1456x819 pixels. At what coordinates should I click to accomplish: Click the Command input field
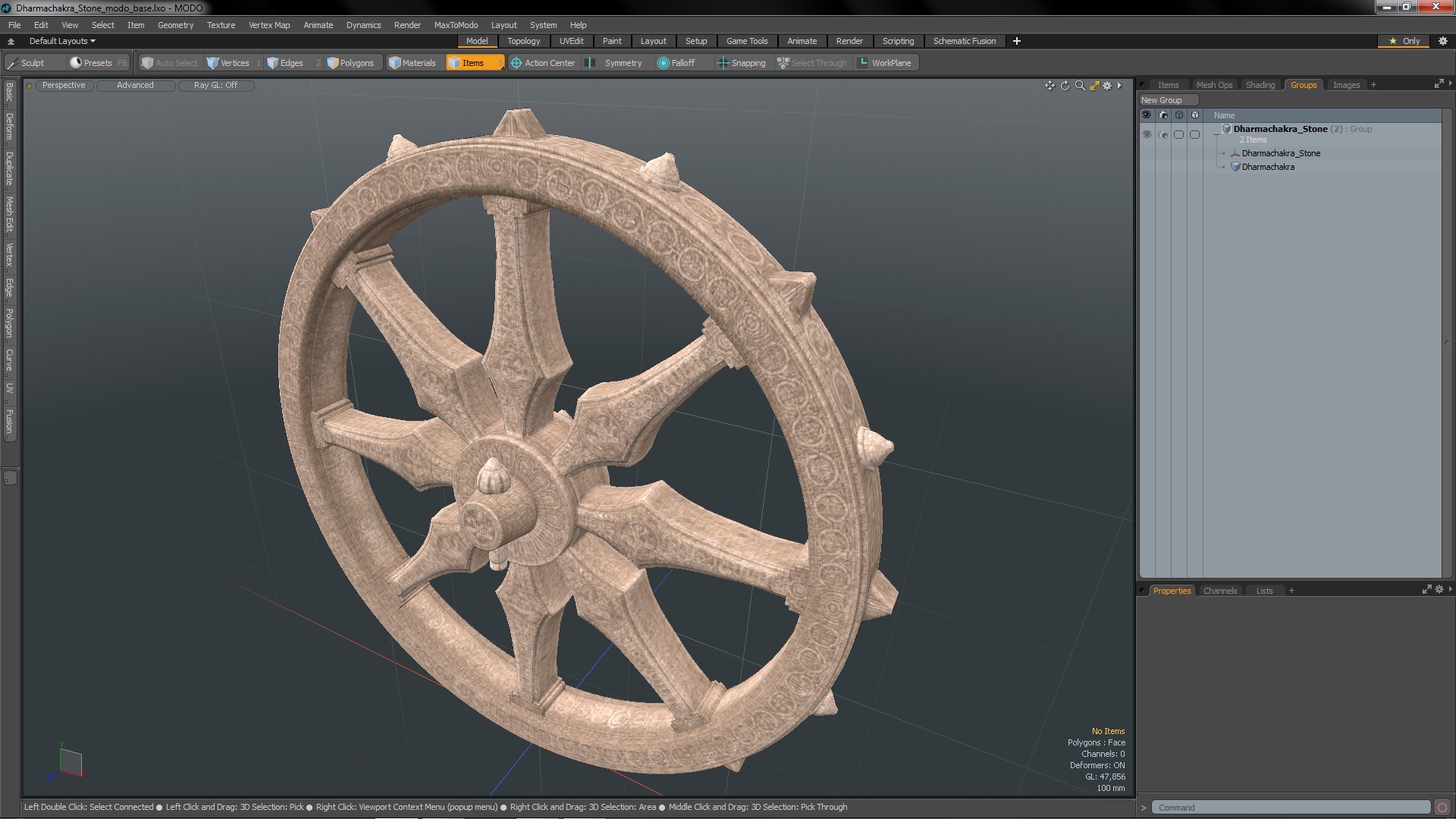coord(1289,808)
